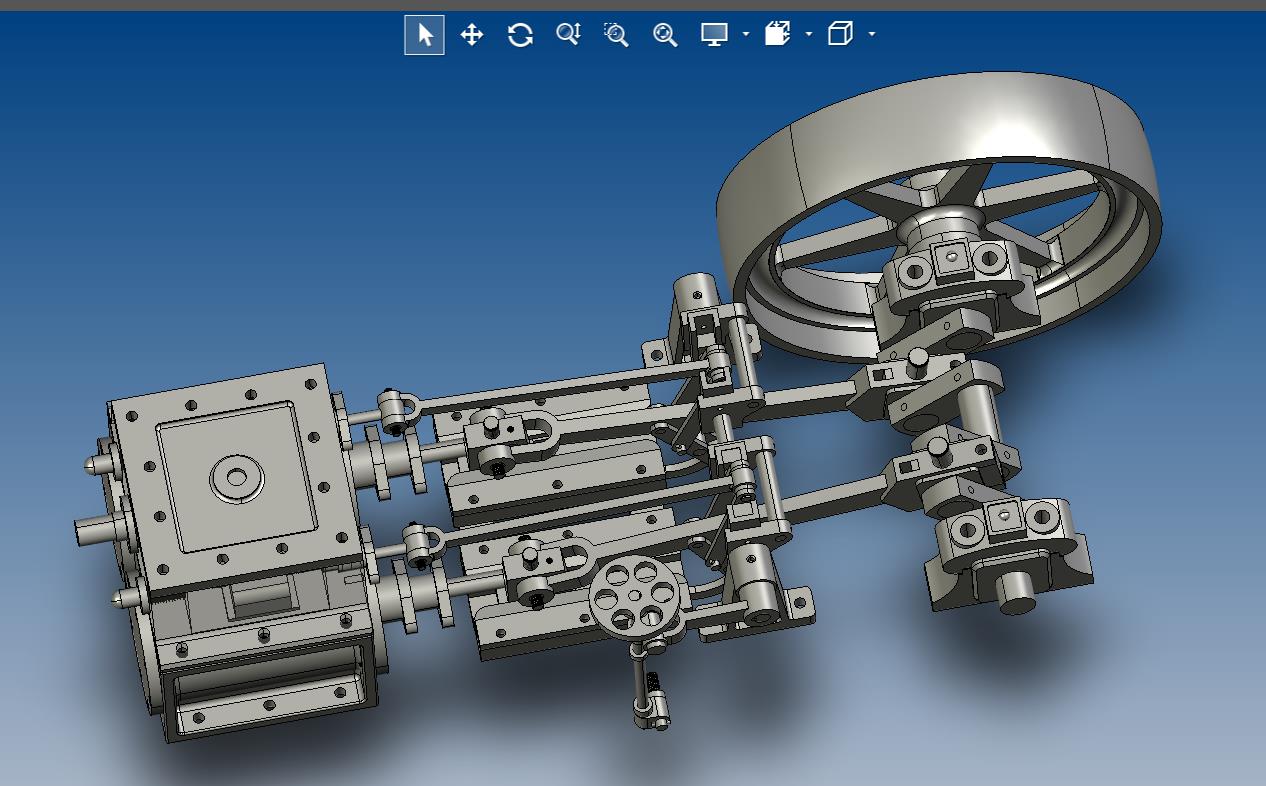This screenshot has width=1266, height=786.
Task: Choose the Pan move tool
Action: (x=472, y=35)
